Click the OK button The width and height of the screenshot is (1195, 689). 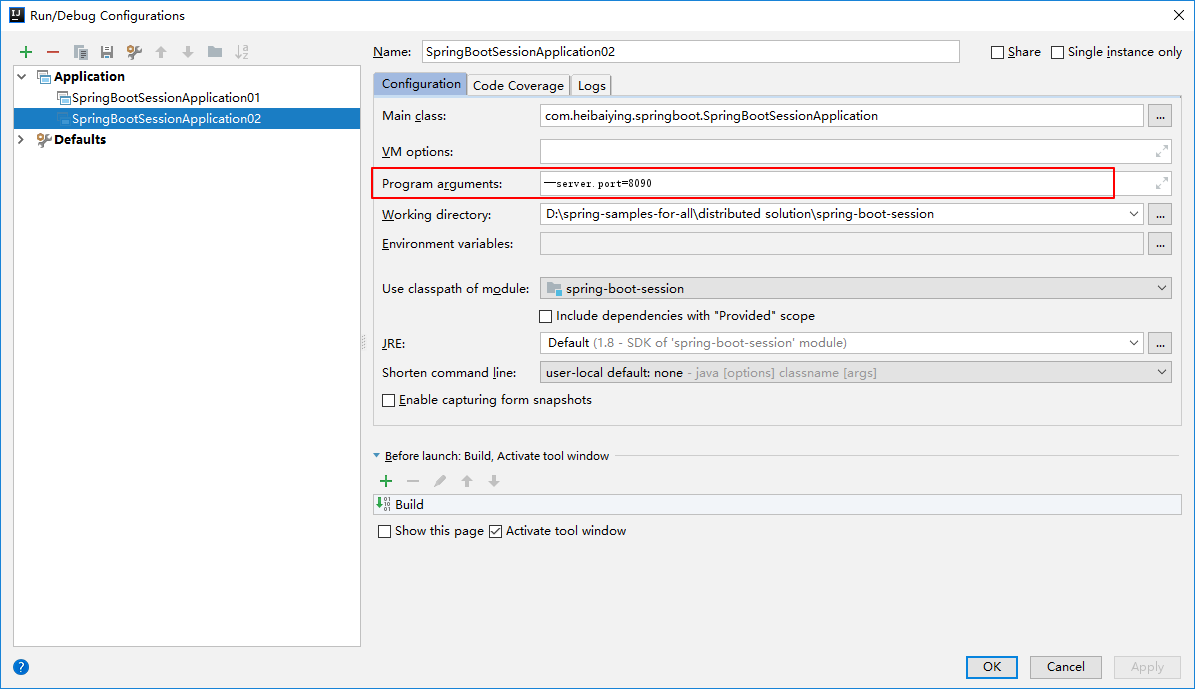coord(991,667)
